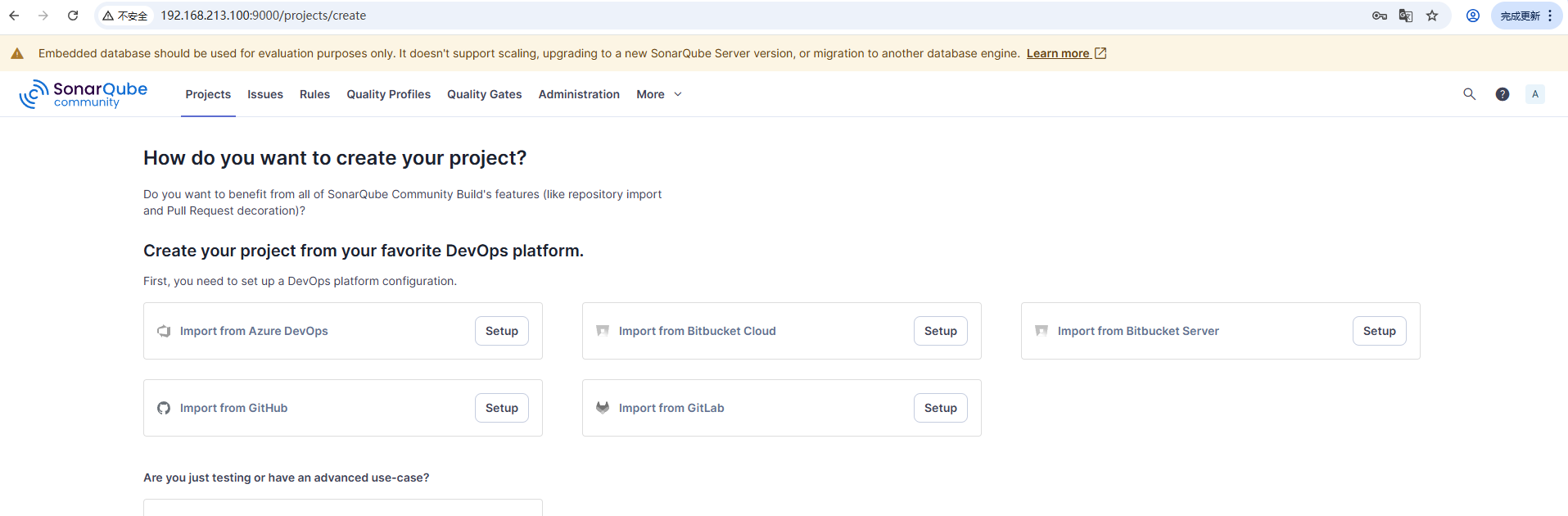Click the SonarQube community logo
Viewport: 1568px width, 516px height.
click(x=84, y=94)
